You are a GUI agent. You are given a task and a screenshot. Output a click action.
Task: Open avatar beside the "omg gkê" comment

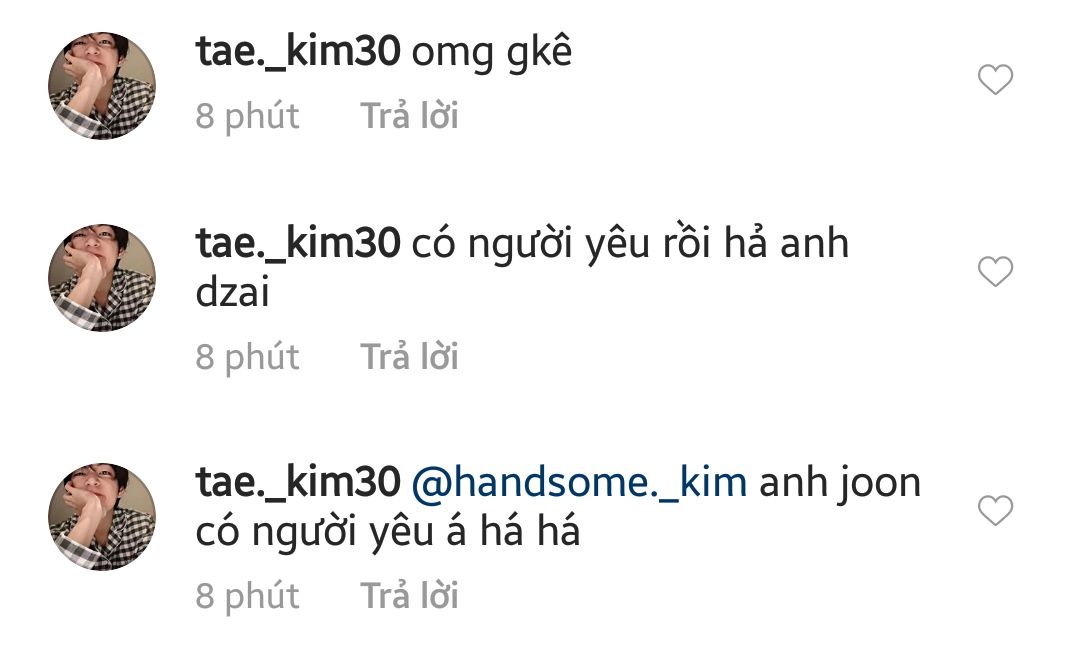102,85
